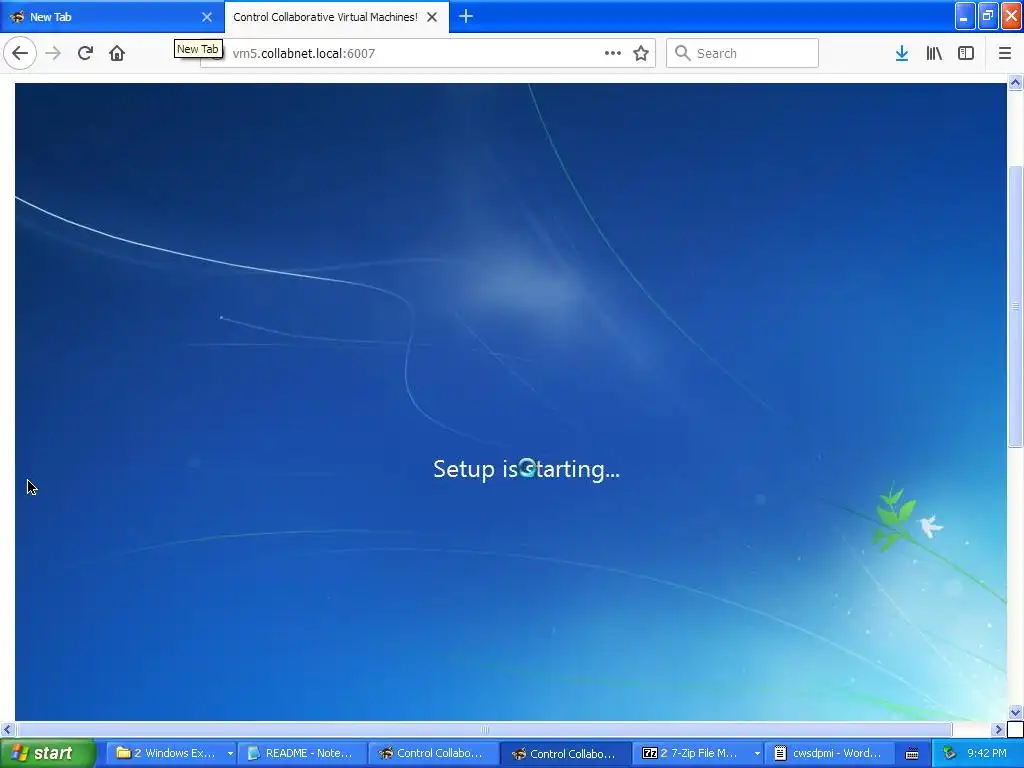The width and height of the screenshot is (1024, 768).
Task: Select the active Control Collabo taskbar button
Action: 565,753
